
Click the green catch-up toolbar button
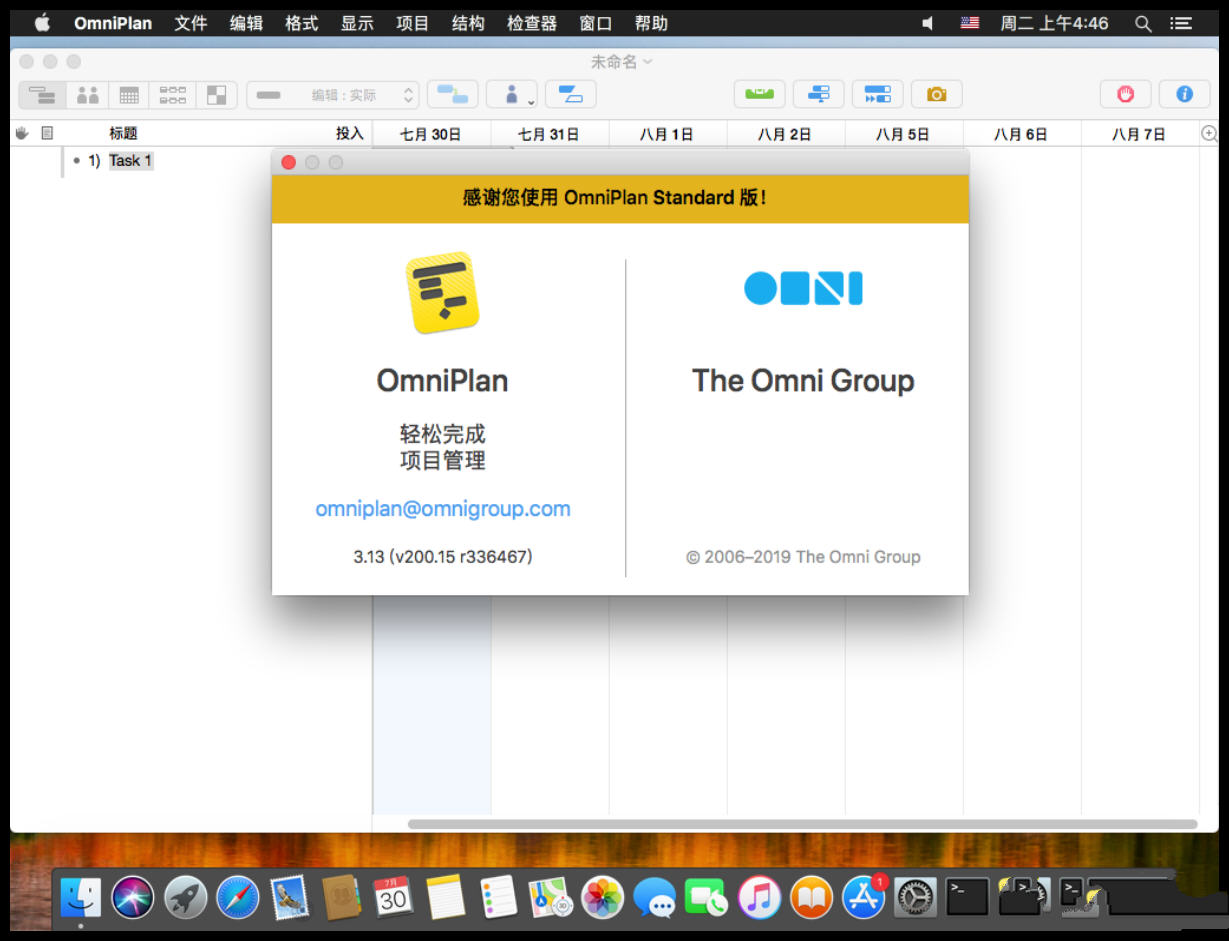760,94
